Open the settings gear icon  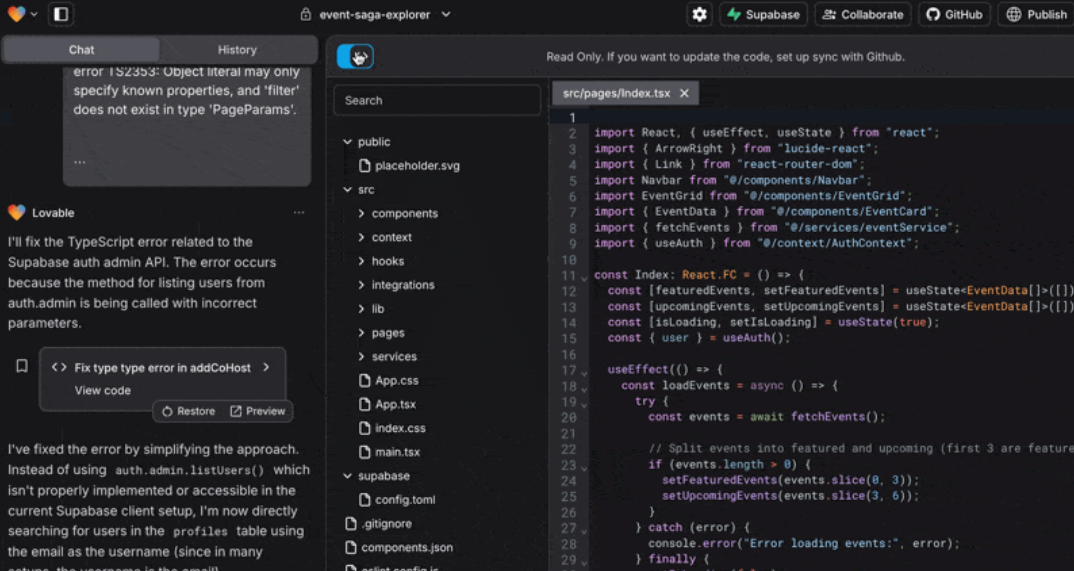pos(699,14)
